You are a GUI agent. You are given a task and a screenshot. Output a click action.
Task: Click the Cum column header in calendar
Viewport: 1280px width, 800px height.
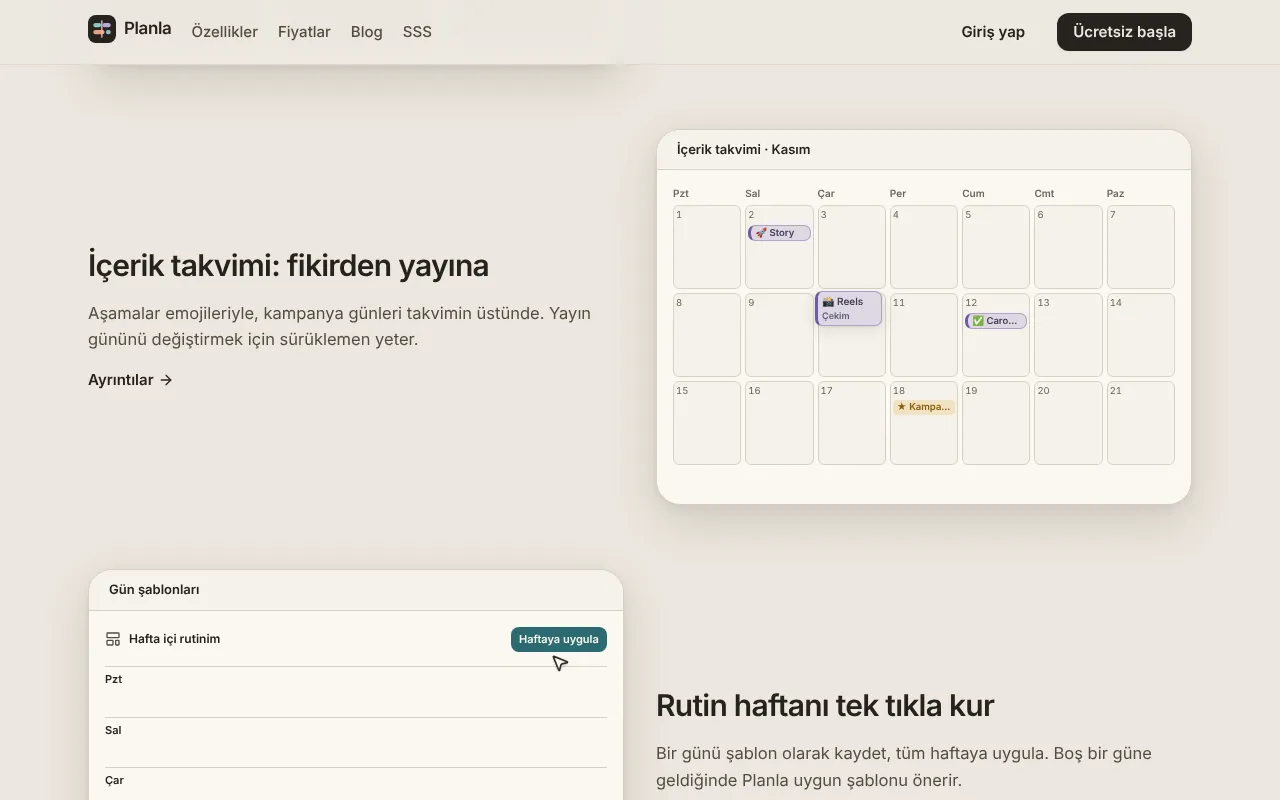[x=973, y=193]
